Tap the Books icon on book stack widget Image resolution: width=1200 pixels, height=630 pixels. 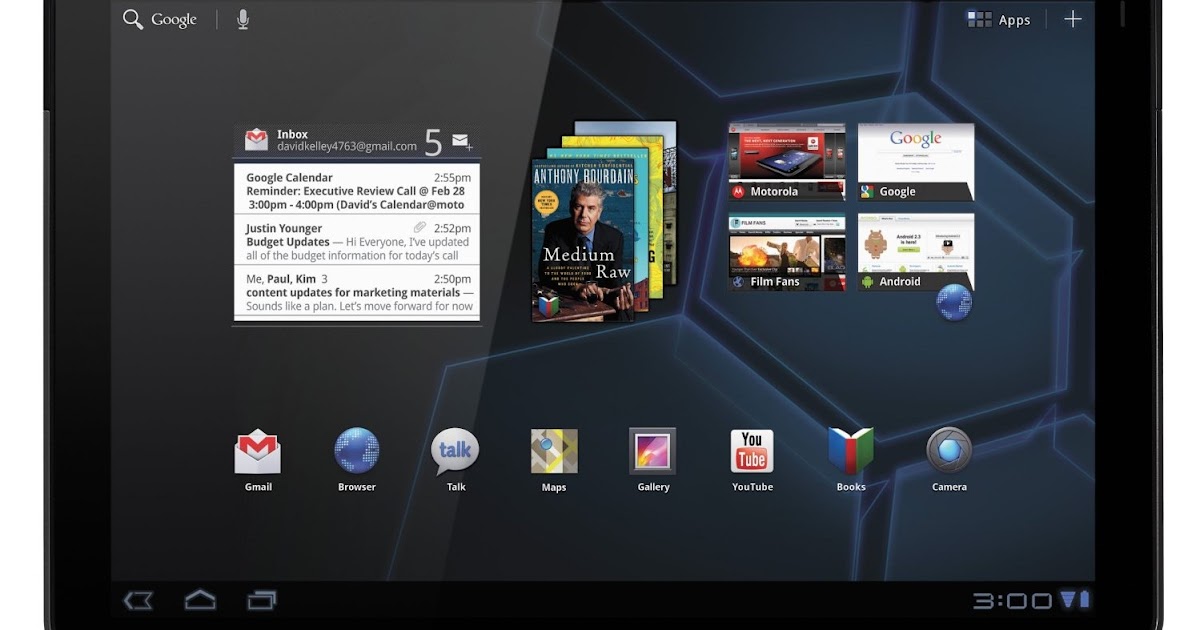547,306
